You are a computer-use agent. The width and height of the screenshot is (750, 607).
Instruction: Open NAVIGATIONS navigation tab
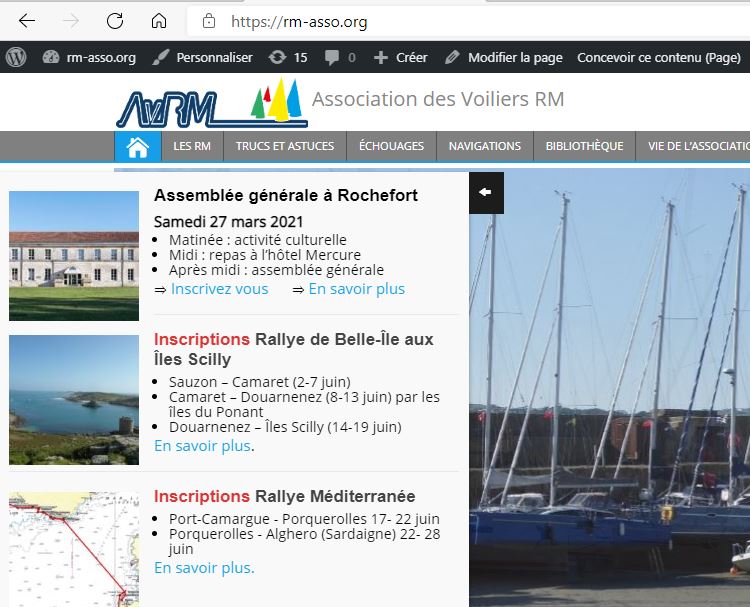click(x=485, y=146)
